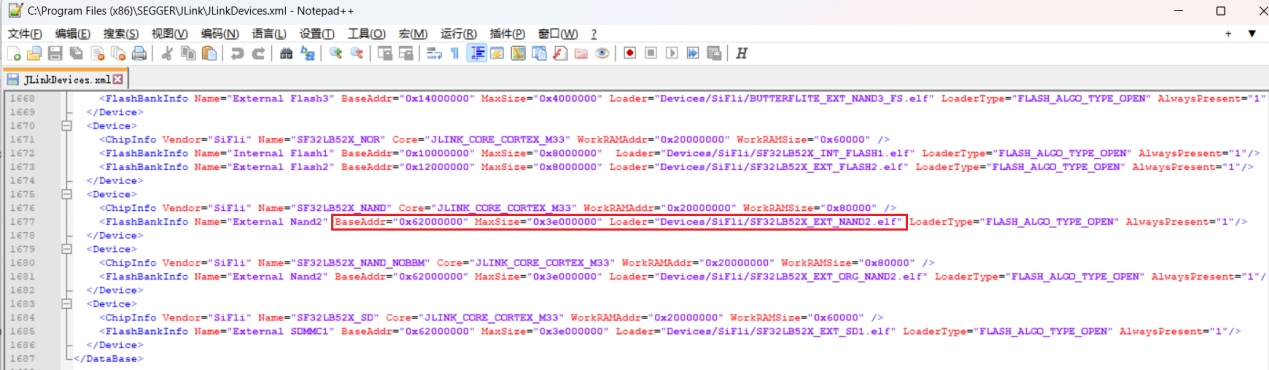Open the 设置(T) menu
Image resolution: width=1269 pixels, height=370 pixels.
(317, 34)
